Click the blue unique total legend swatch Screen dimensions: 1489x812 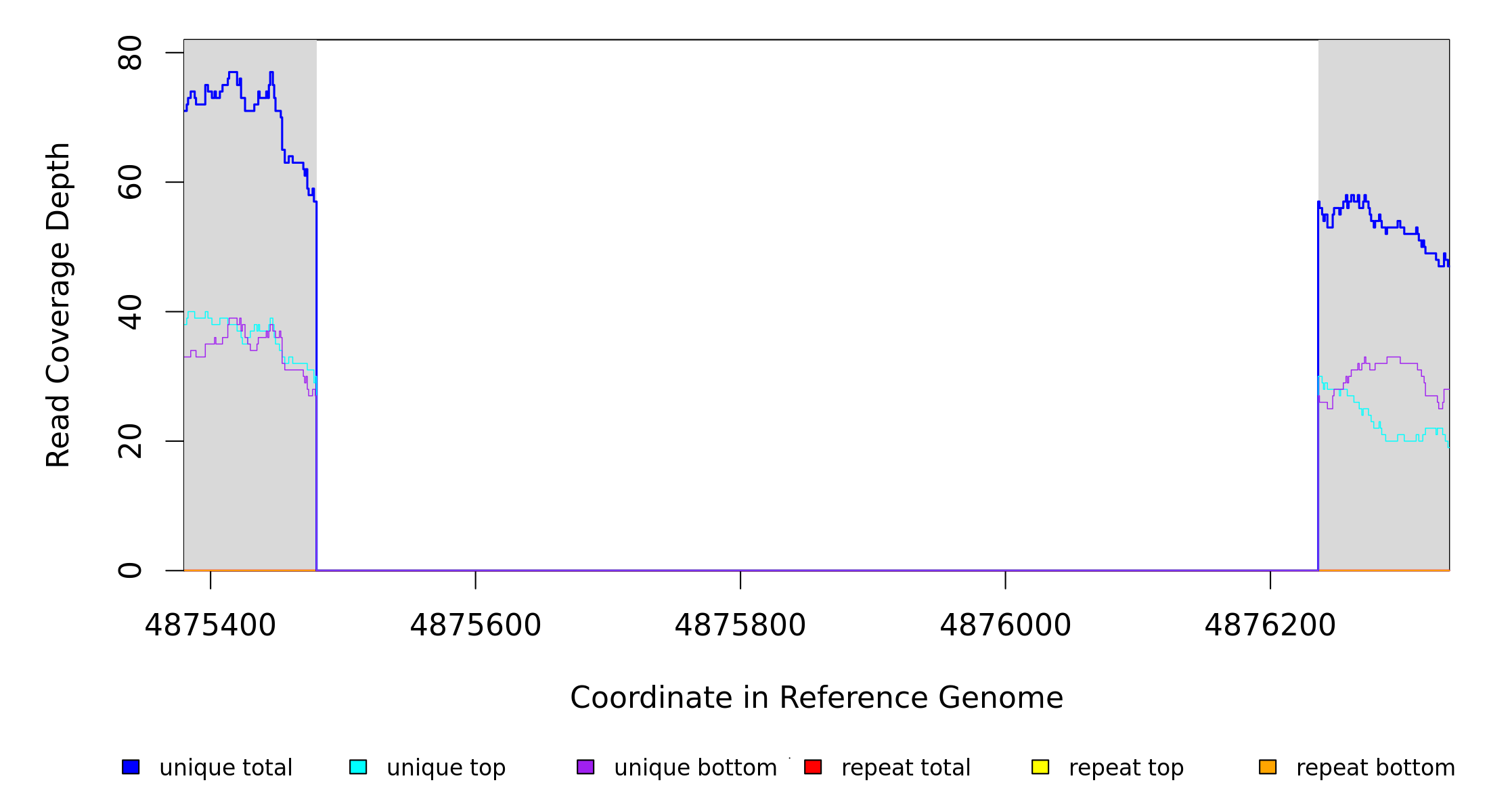pyautogui.click(x=131, y=767)
